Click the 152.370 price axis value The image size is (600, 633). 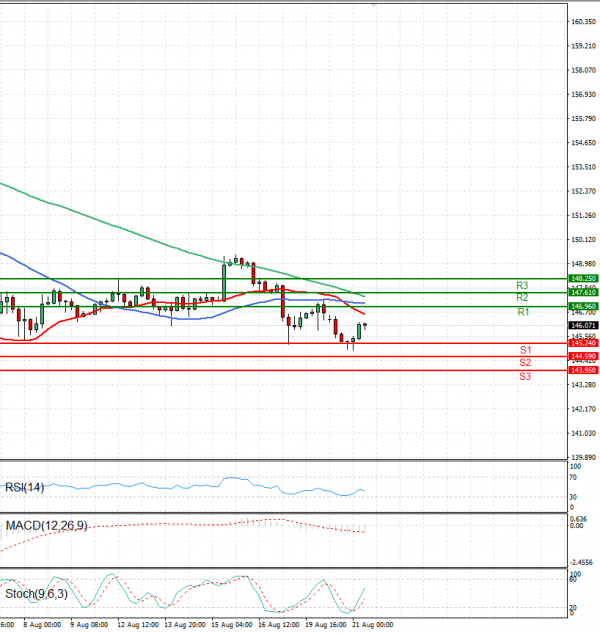[583, 191]
